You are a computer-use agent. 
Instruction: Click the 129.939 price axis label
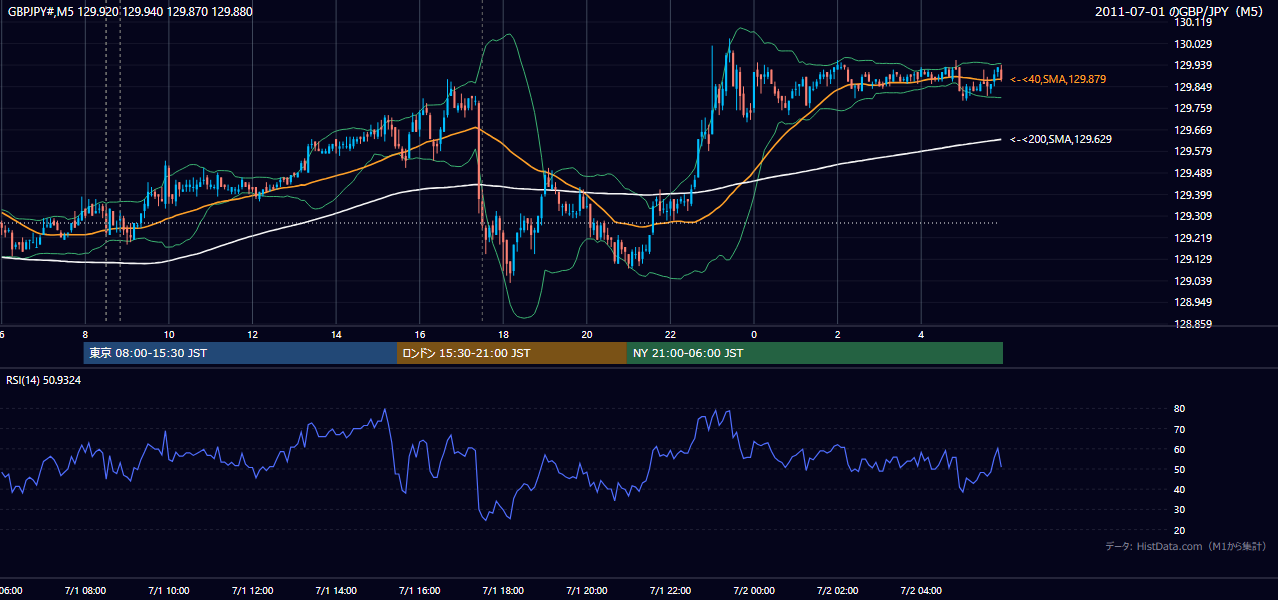tap(1193, 65)
